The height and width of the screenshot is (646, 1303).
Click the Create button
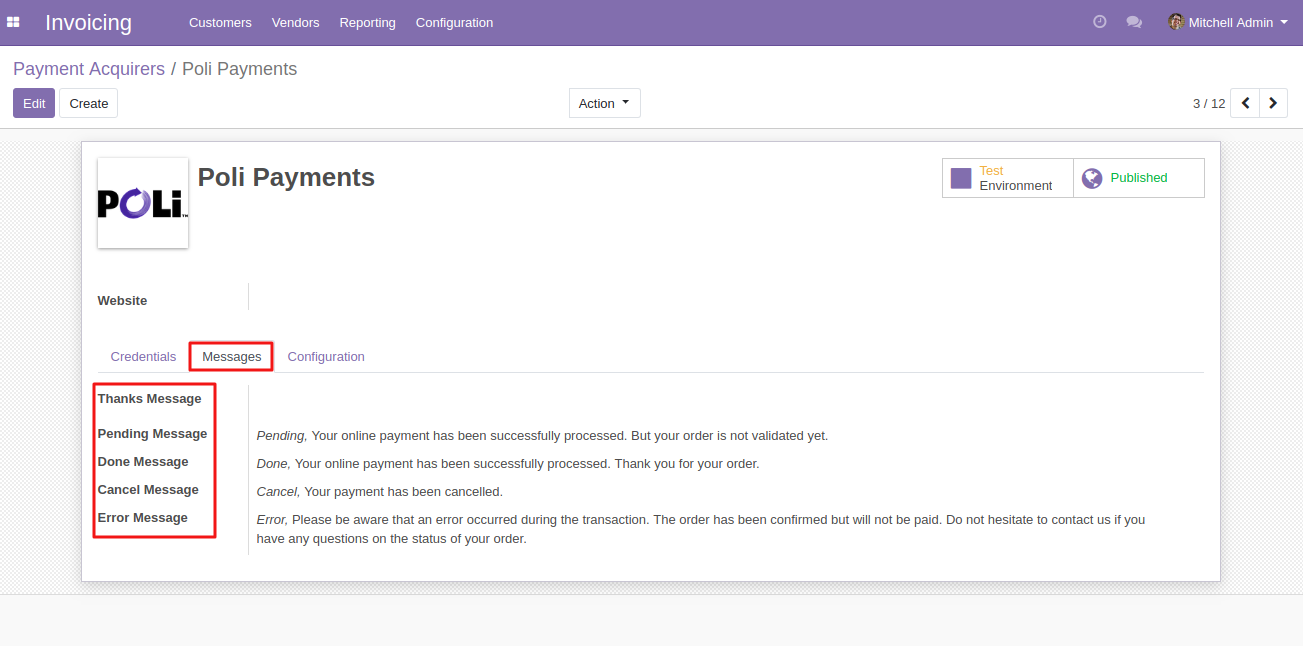(x=89, y=103)
